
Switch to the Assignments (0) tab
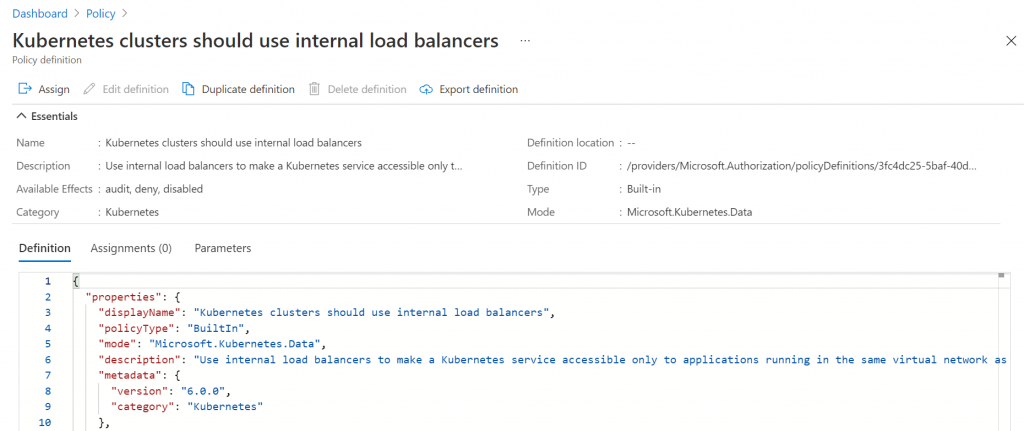point(131,248)
